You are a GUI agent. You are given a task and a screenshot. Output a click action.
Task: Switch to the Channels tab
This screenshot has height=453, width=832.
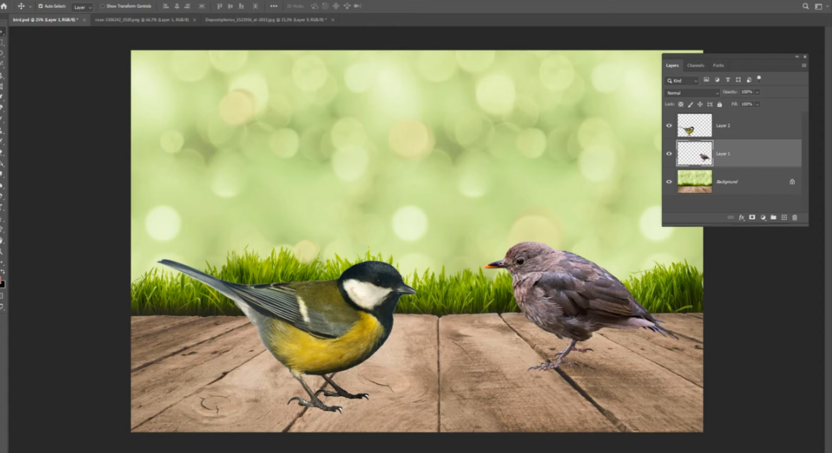tap(695, 66)
